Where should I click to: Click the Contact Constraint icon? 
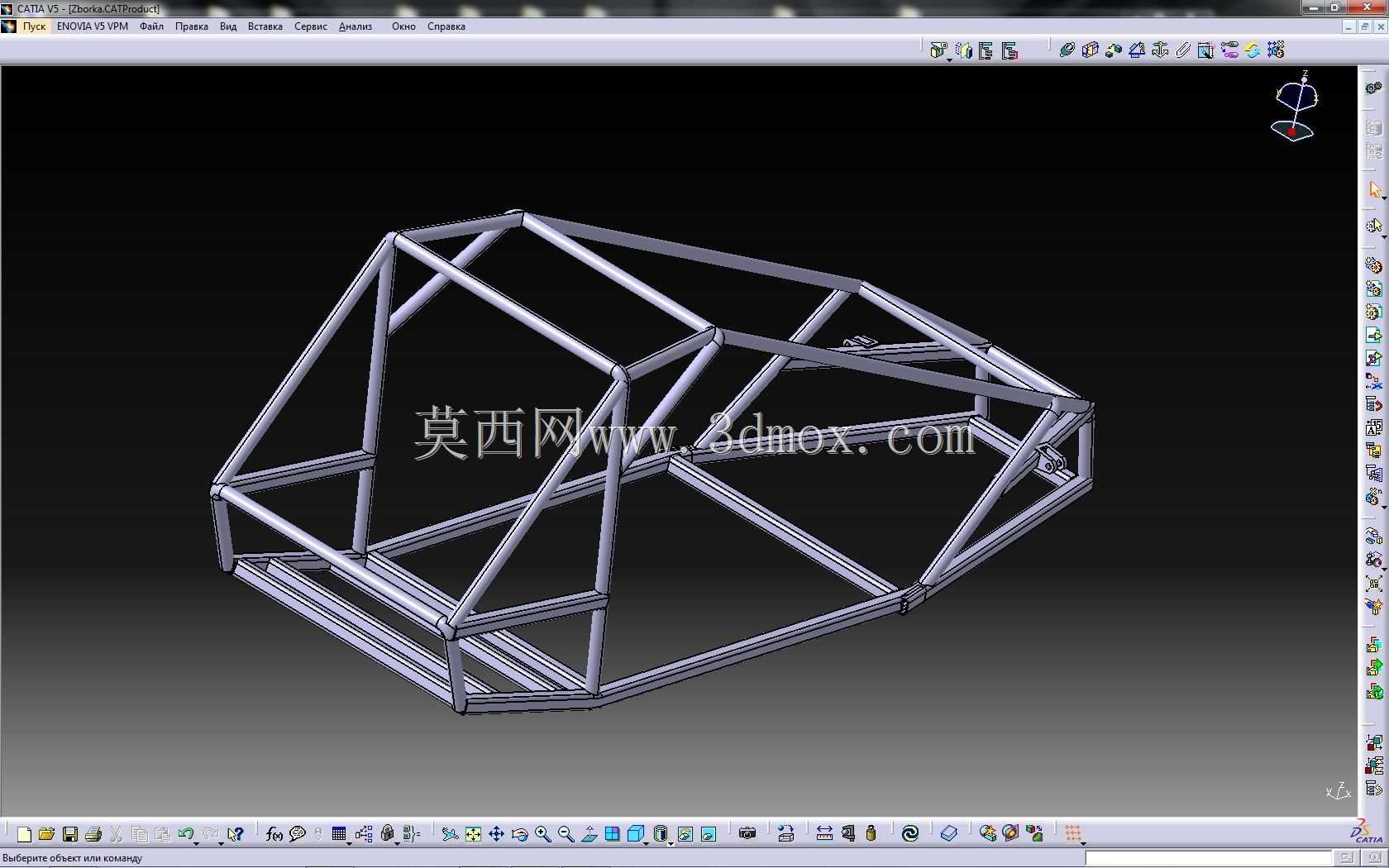coord(1091,50)
